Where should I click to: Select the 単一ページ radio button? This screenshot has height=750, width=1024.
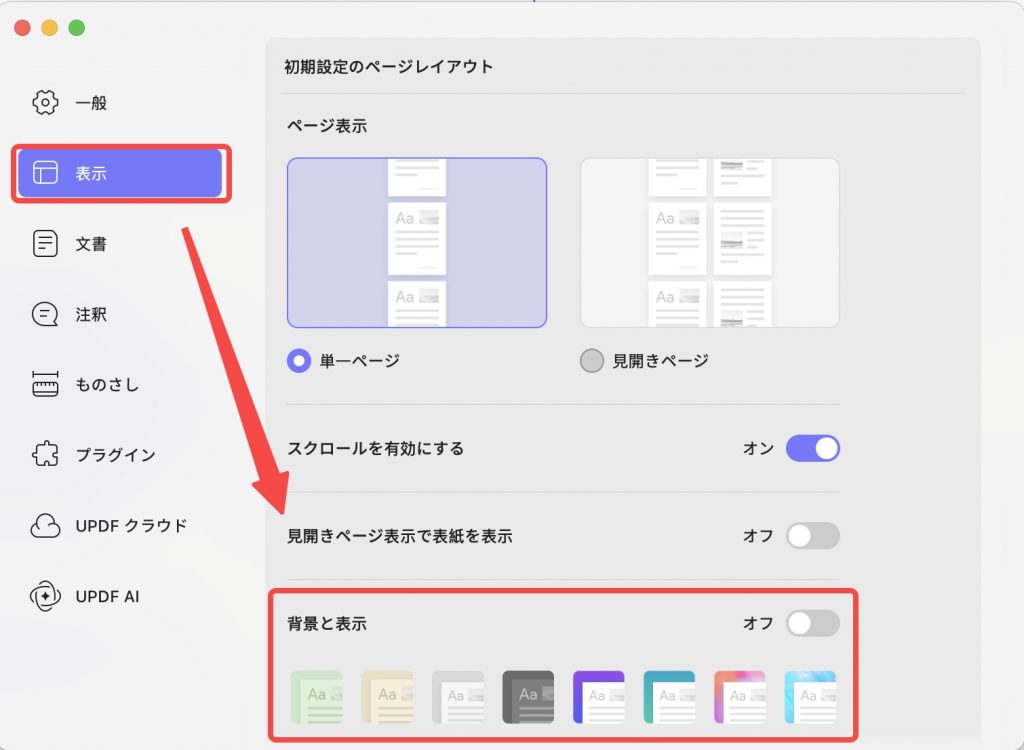click(299, 361)
